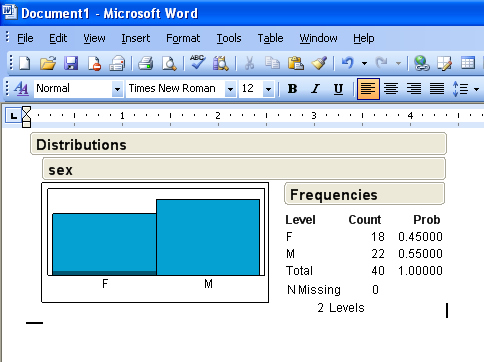Viewport: 484px width, 362px height.
Task: Open the Format menu
Action: [x=183, y=38]
